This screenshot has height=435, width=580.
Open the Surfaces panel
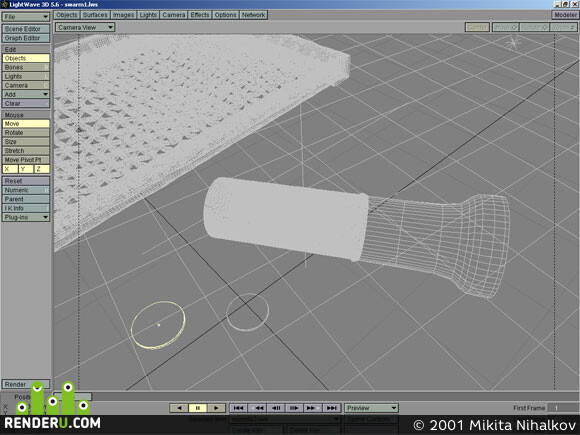pos(95,15)
